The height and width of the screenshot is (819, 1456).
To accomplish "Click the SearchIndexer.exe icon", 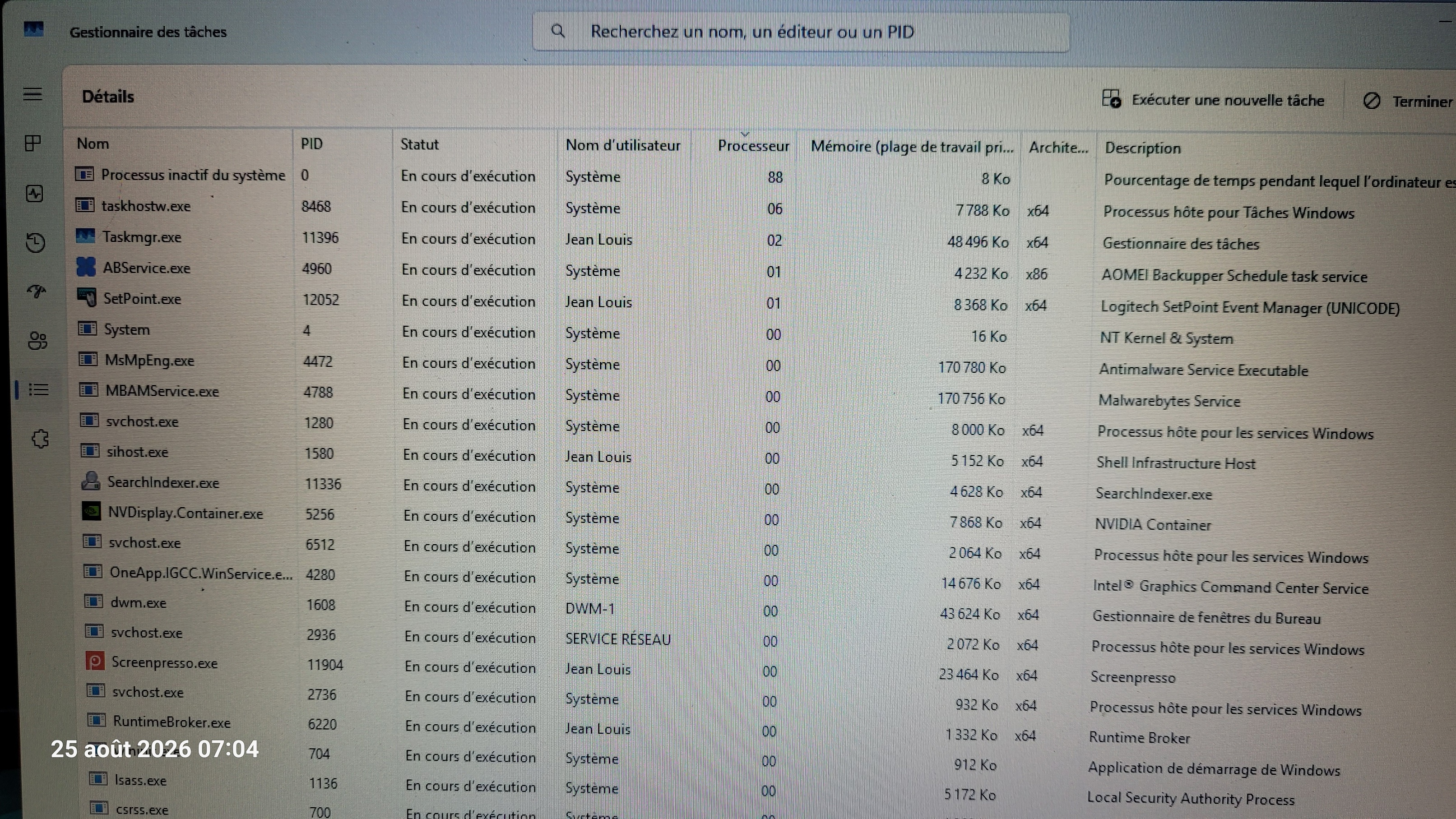I will pyautogui.click(x=91, y=481).
